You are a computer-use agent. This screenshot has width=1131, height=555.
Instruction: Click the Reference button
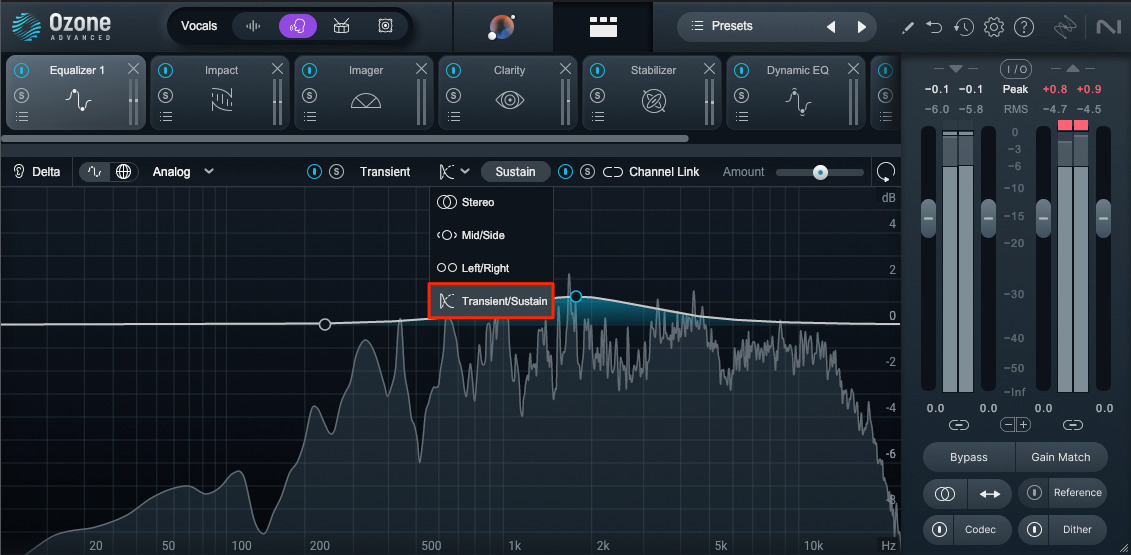(1078, 493)
